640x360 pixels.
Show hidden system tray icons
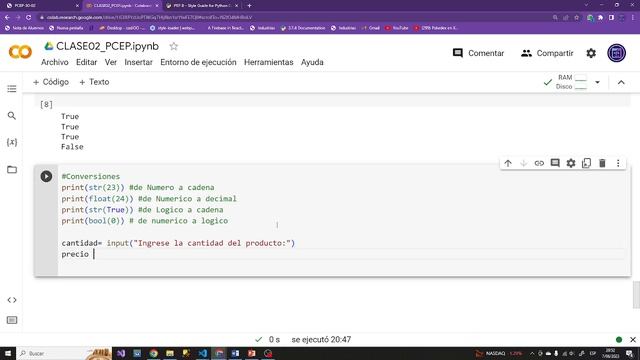tap(532, 353)
